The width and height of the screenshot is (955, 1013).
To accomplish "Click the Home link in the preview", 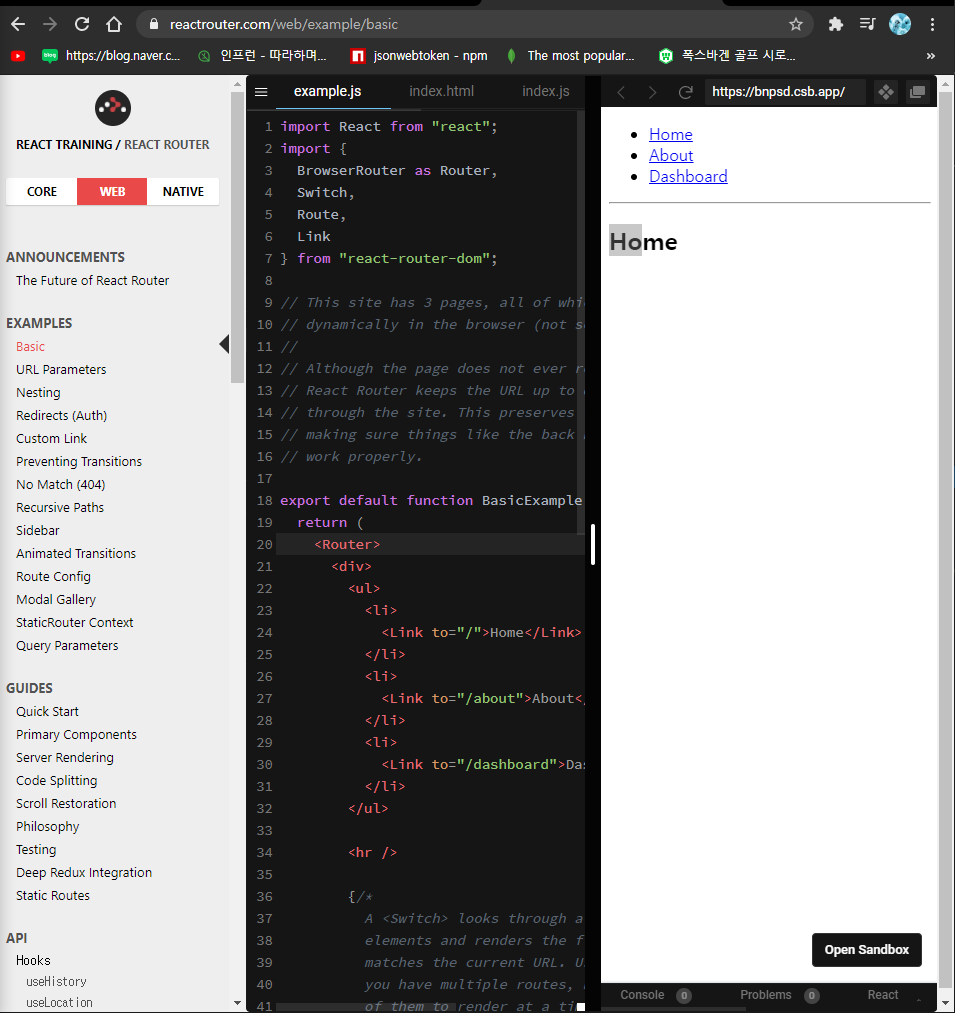I will [x=671, y=134].
